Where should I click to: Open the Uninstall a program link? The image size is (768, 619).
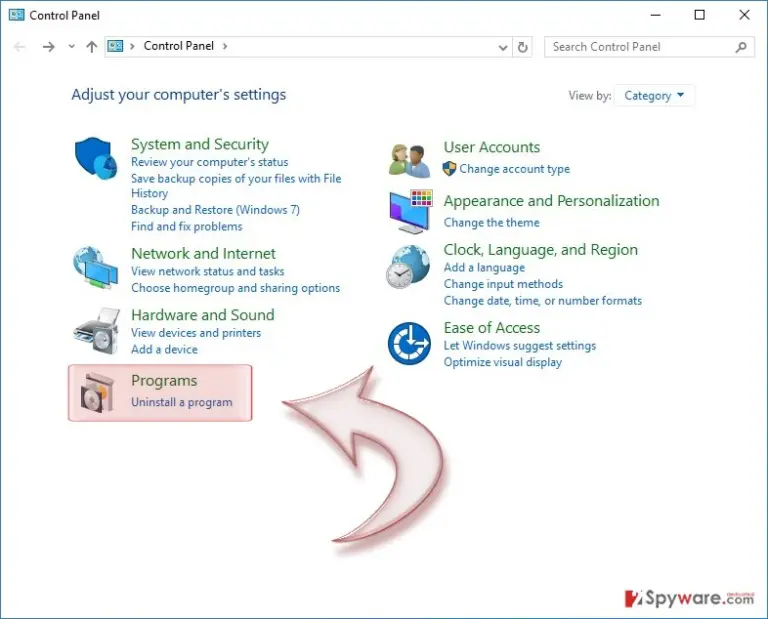(x=182, y=402)
